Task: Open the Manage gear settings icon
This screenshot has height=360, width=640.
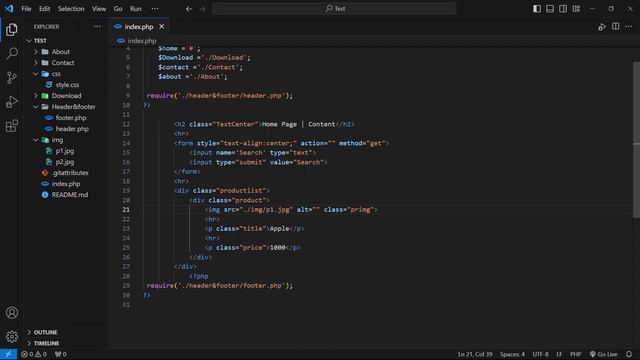Action: 12,337
